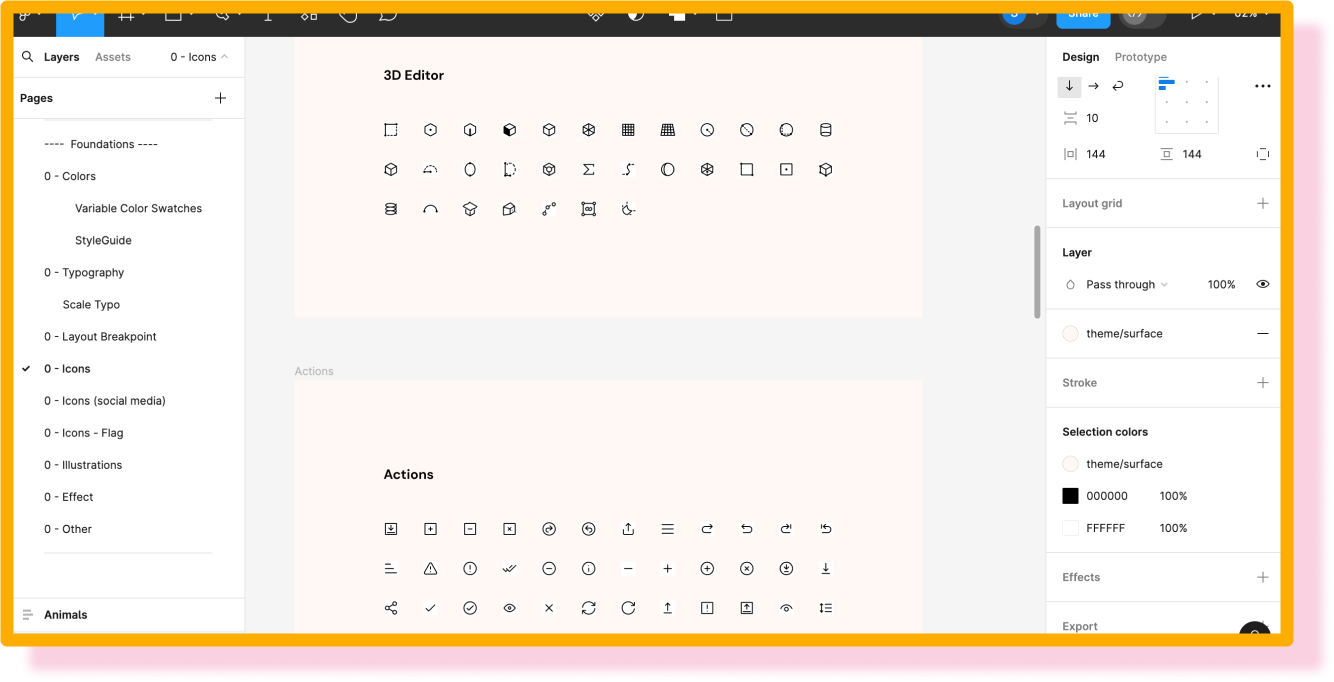Select the share-nodes icon in the Actions frame
1334x682 pixels.
pos(391,608)
